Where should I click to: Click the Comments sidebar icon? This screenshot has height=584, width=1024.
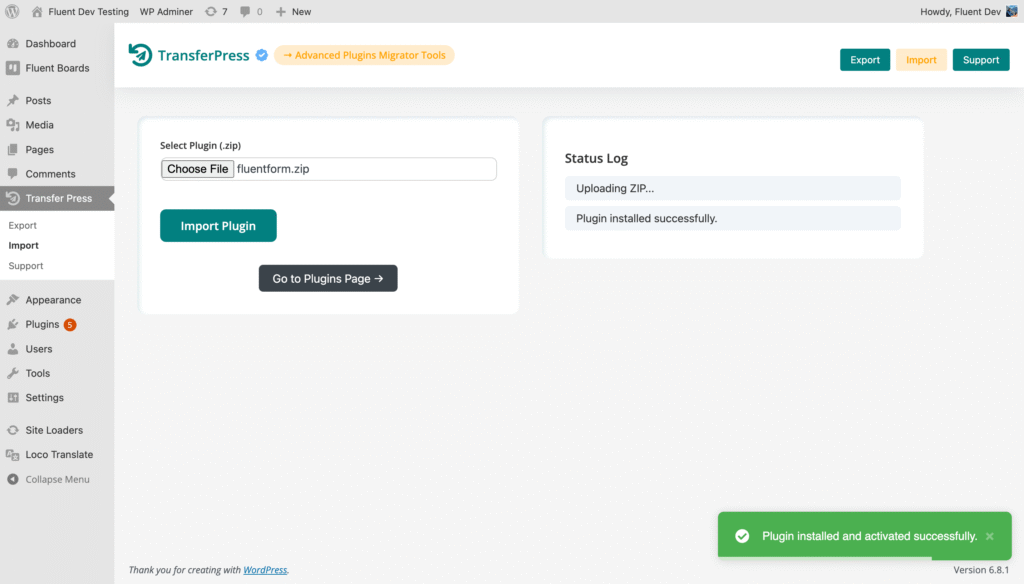tap(13, 174)
